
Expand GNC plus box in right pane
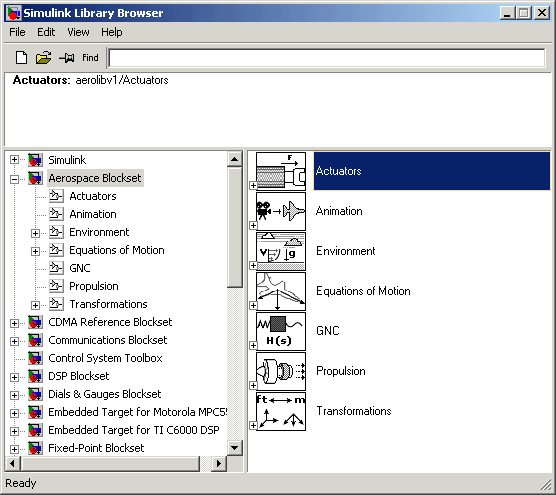click(x=253, y=345)
